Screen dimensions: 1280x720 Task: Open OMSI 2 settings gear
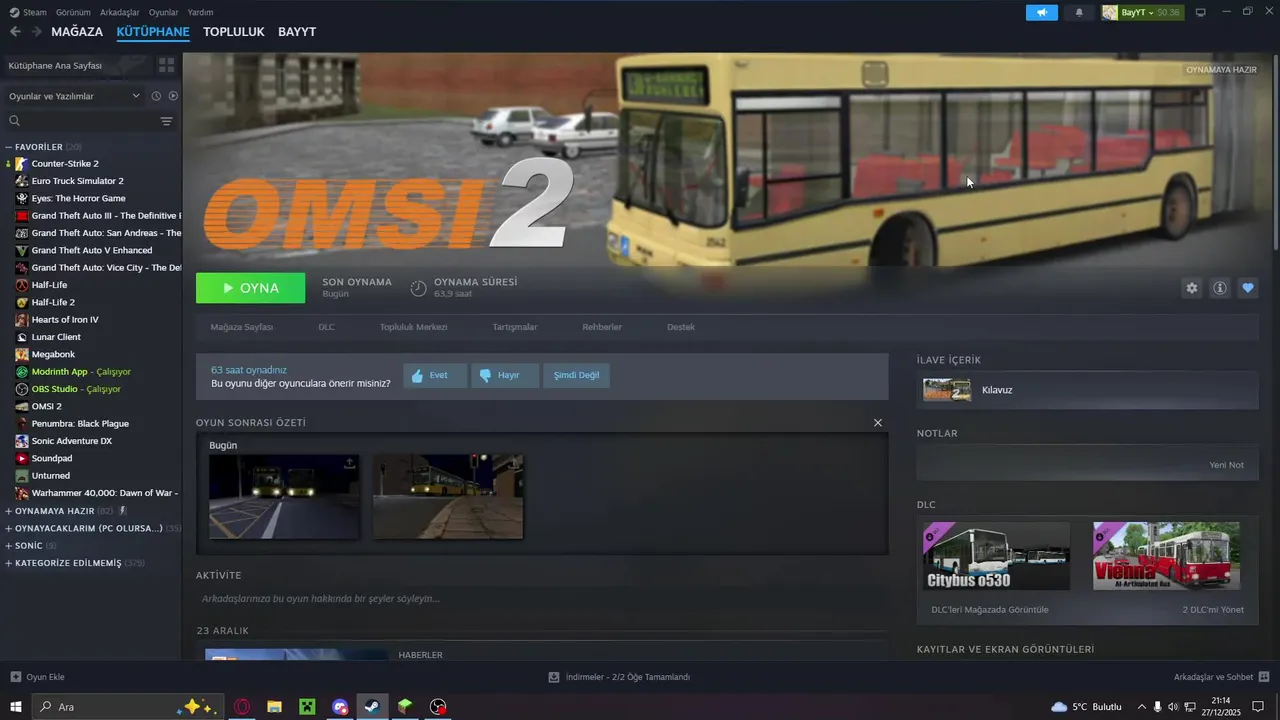pos(1191,288)
